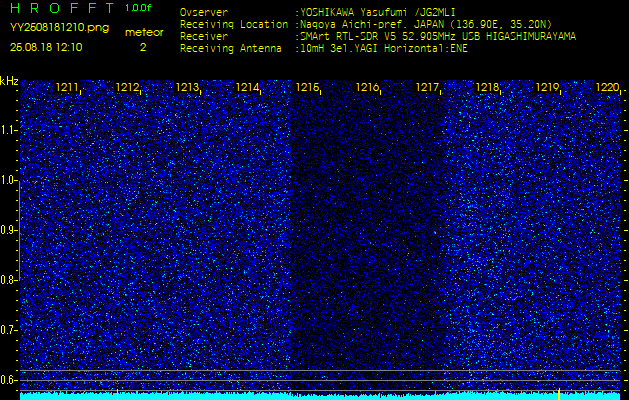Click the meteor count value 2

[x=143, y=47]
